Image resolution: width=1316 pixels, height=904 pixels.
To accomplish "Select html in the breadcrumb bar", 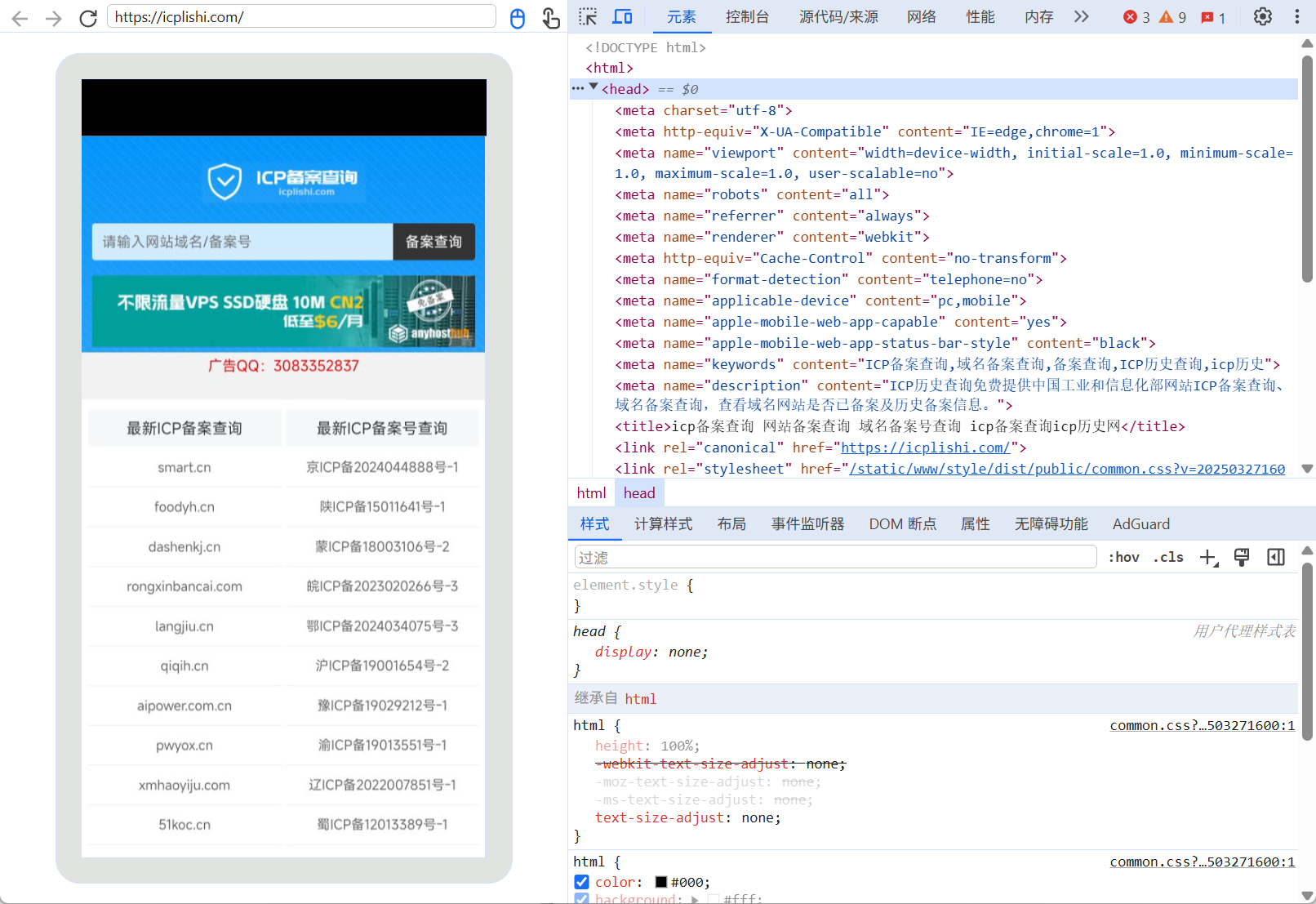I will pos(591,493).
